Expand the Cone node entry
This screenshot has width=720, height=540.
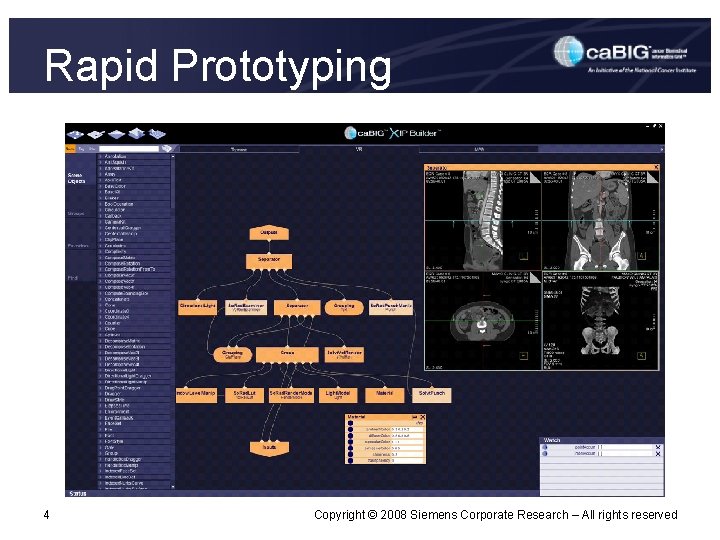click(x=101, y=305)
